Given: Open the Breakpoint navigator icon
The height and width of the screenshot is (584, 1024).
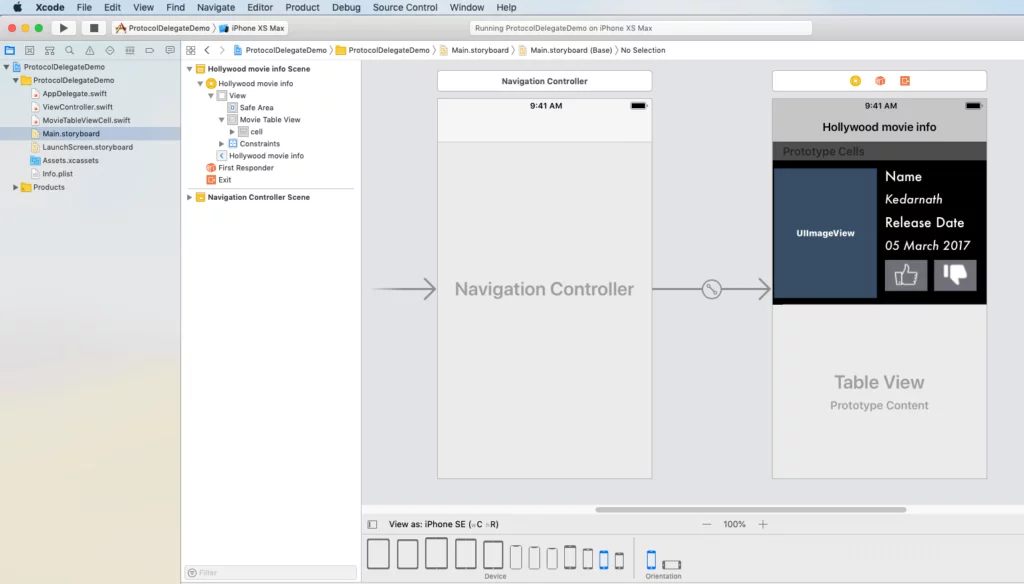Looking at the screenshot, I should pyautogui.click(x=150, y=50).
